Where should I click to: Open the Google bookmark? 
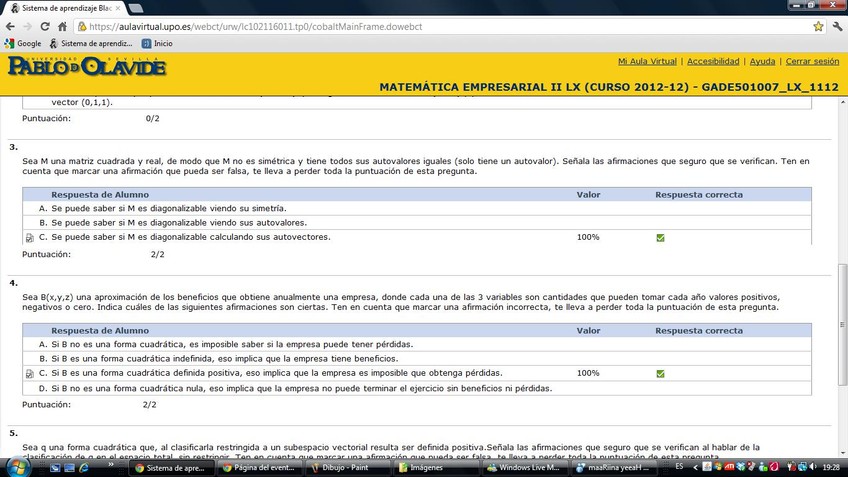[23, 44]
